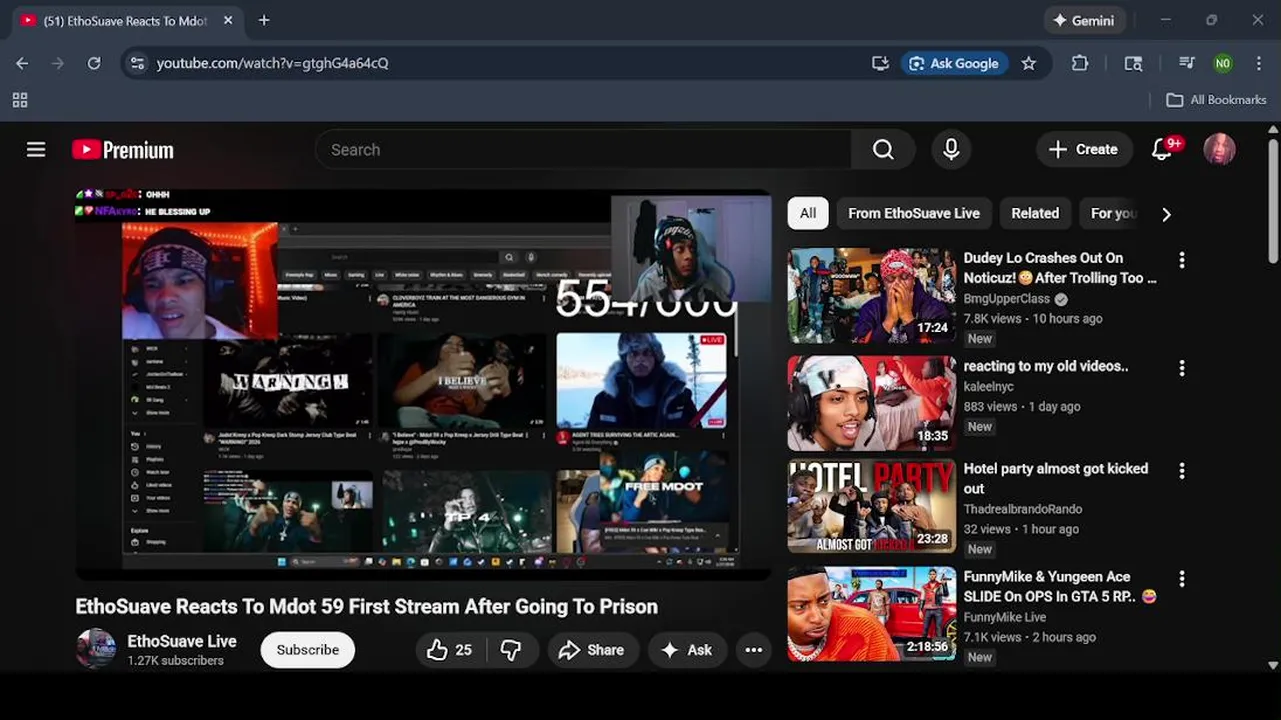Viewport: 1281px width, 720px height.
Task: Open the browser extensions puzzle icon
Action: [x=1080, y=63]
